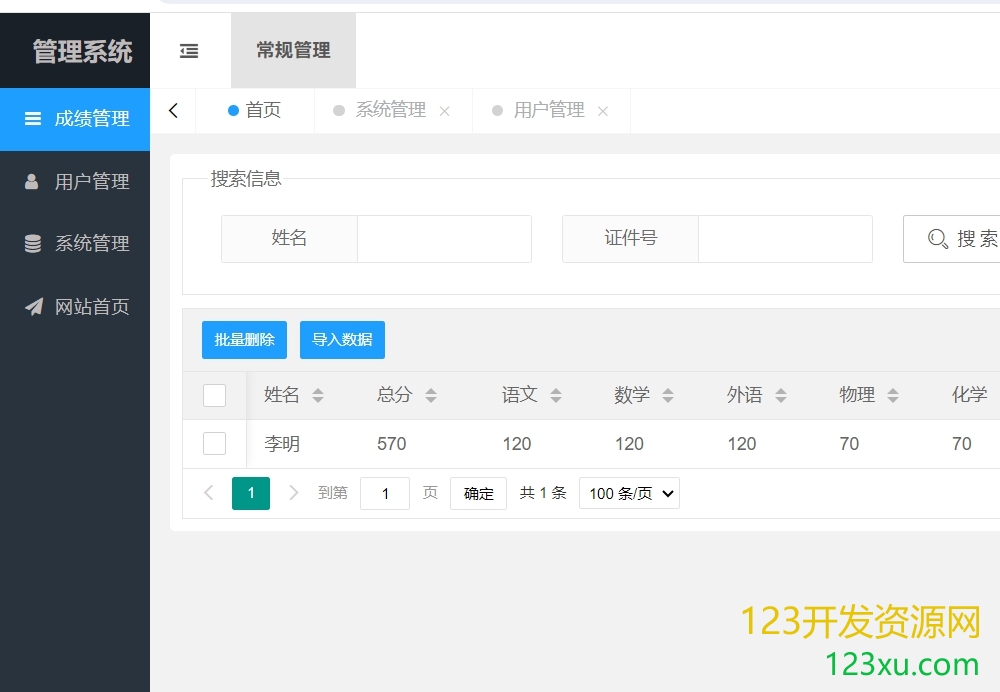1000x692 pixels.
Task: Click the 姓名 search input field
Action: [444, 239]
